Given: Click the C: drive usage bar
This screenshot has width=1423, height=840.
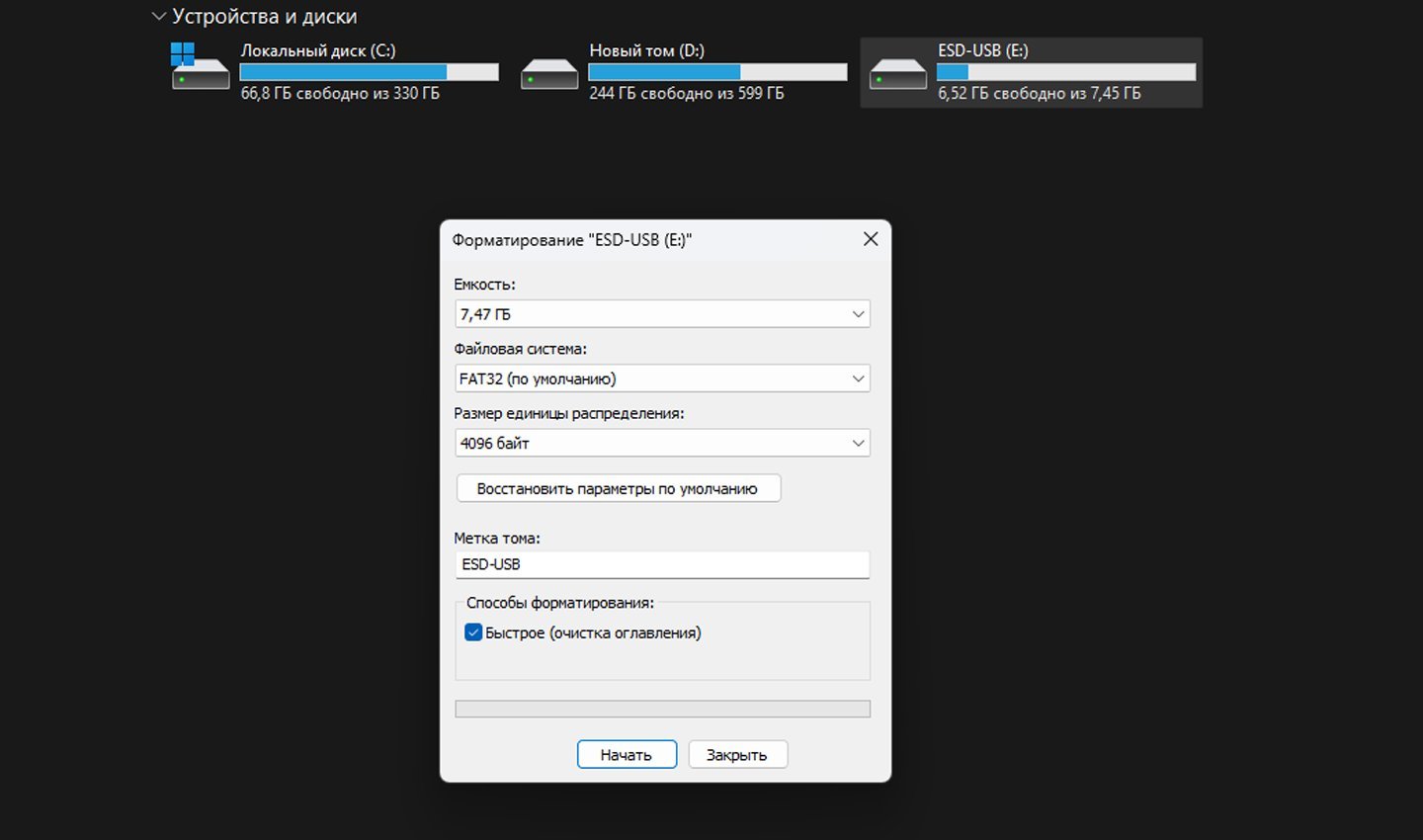Looking at the screenshot, I should (x=369, y=72).
